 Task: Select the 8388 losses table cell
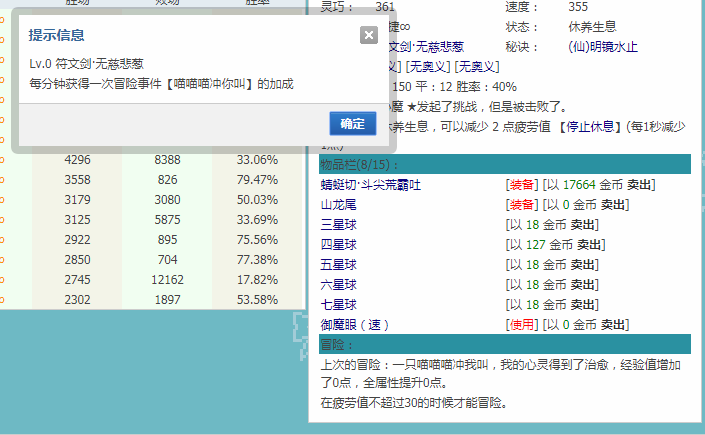click(167, 160)
